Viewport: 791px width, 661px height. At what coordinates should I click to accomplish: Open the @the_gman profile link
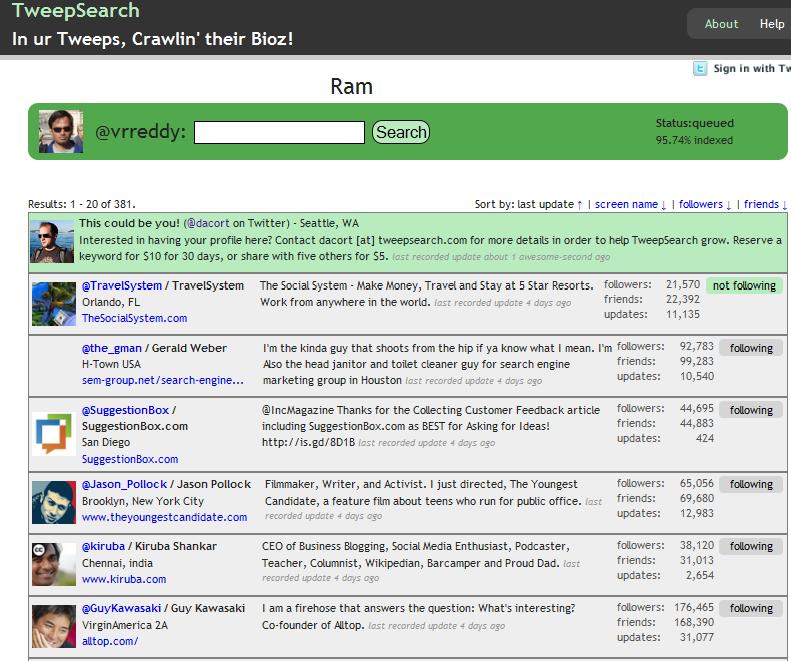(x=111, y=348)
